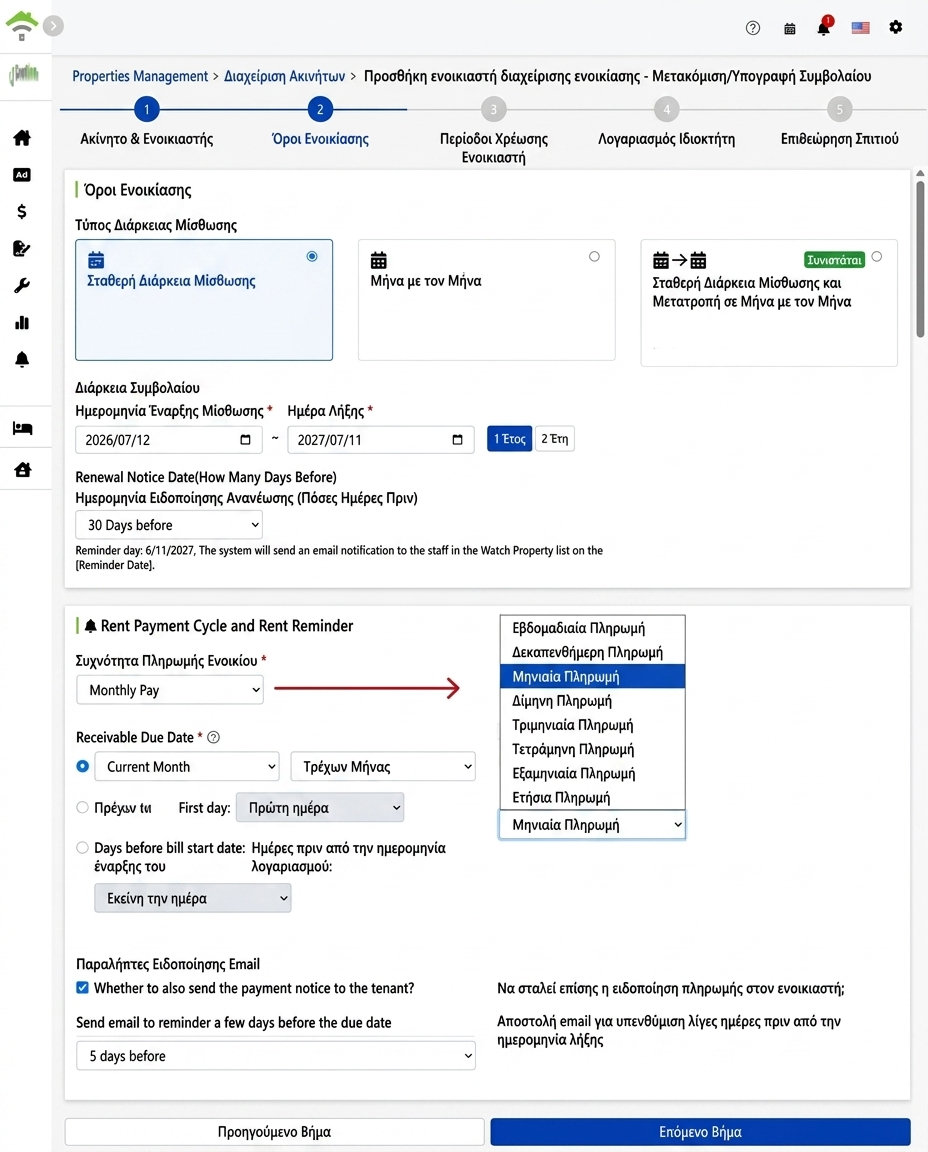Select the Συνιστάται recommended lease radio

[877, 256]
